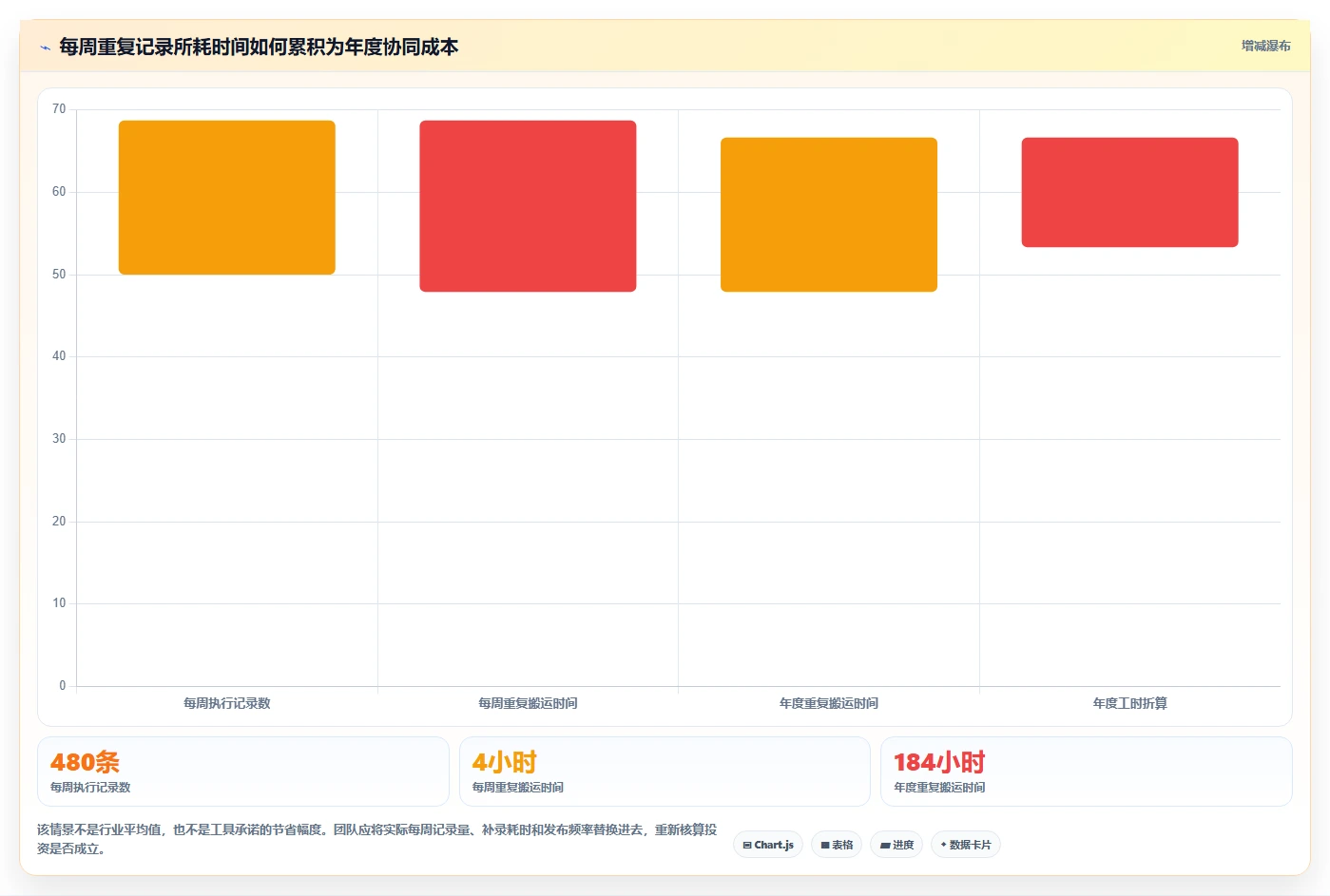Click the caption 年度重复搬运时间 under 184小时

(939, 788)
